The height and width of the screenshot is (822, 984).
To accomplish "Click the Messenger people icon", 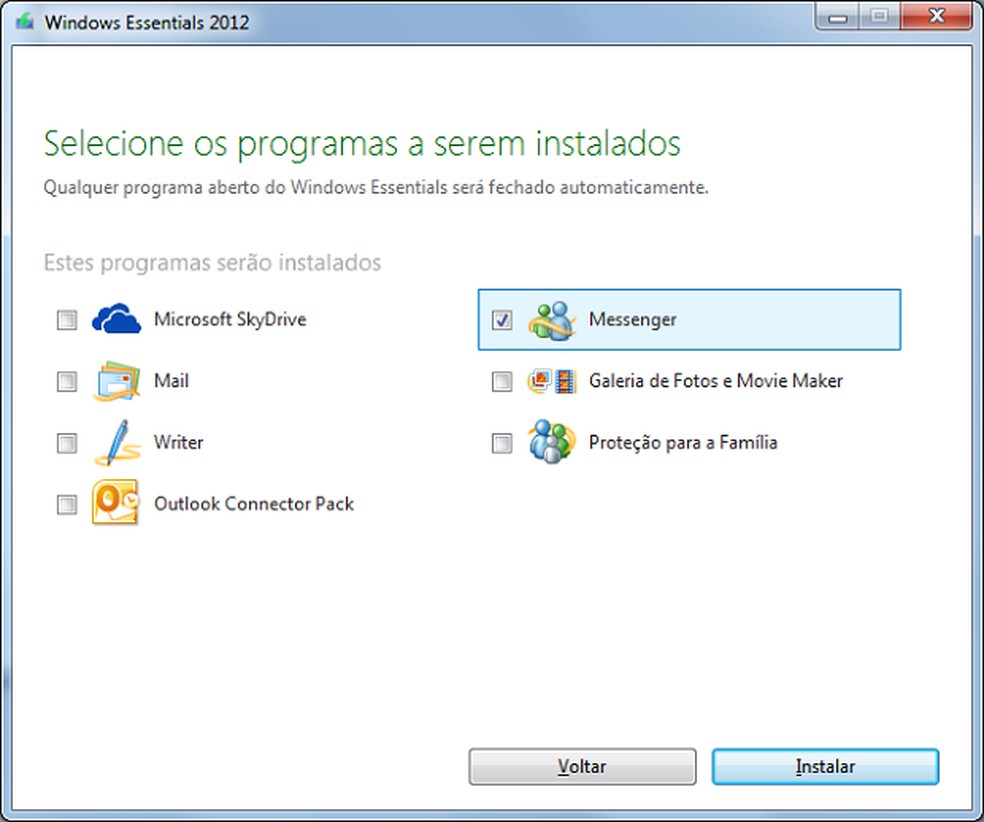I will (x=552, y=320).
